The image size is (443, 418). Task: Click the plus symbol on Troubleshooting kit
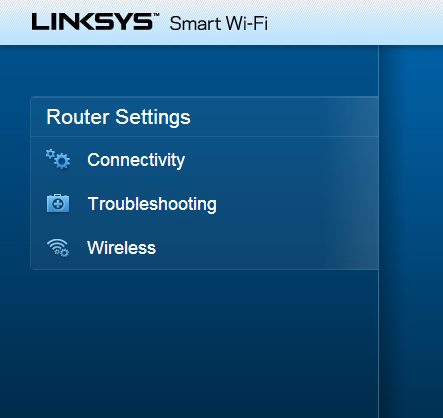(58, 204)
